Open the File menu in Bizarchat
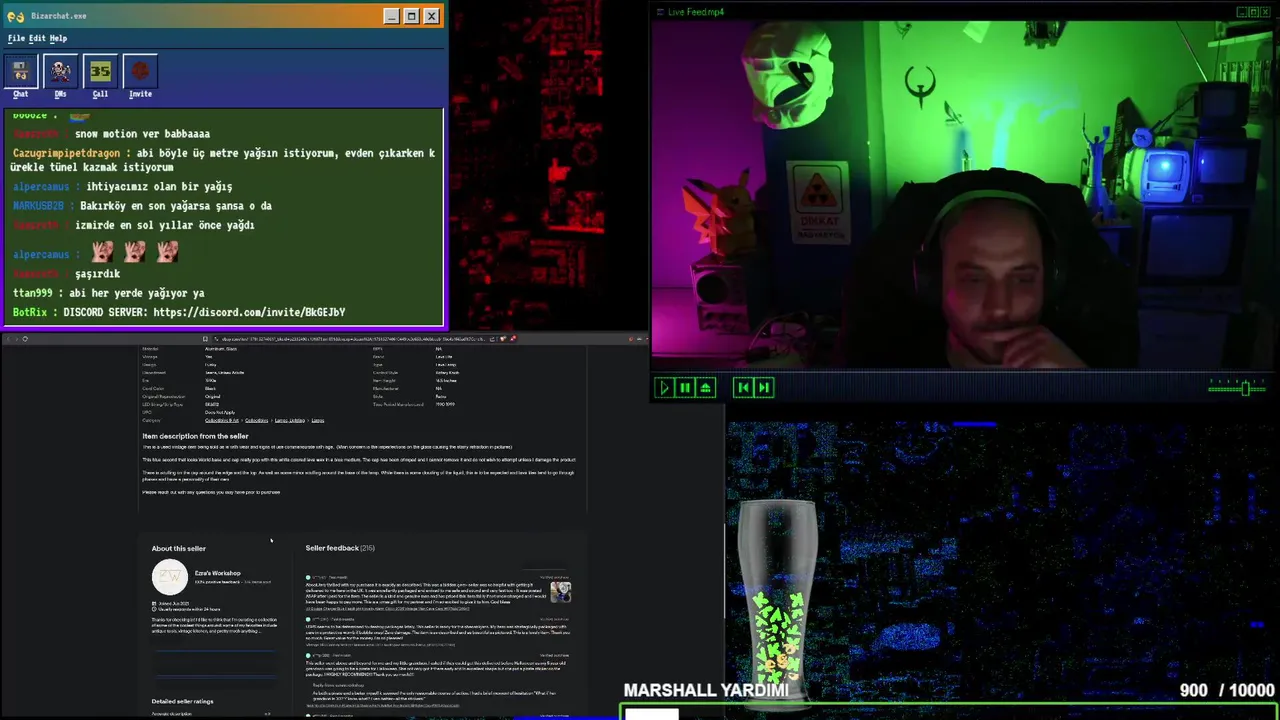The image size is (1280, 720). (x=16, y=38)
